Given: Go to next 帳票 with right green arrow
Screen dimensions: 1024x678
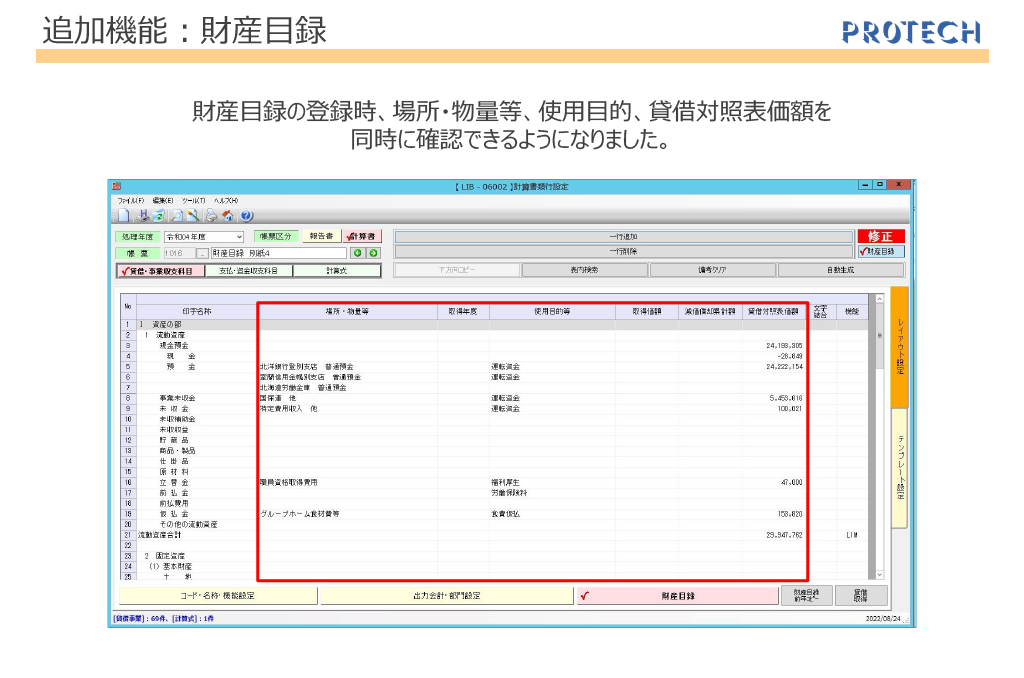Looking at the screenshot, I should pos(374,253).
